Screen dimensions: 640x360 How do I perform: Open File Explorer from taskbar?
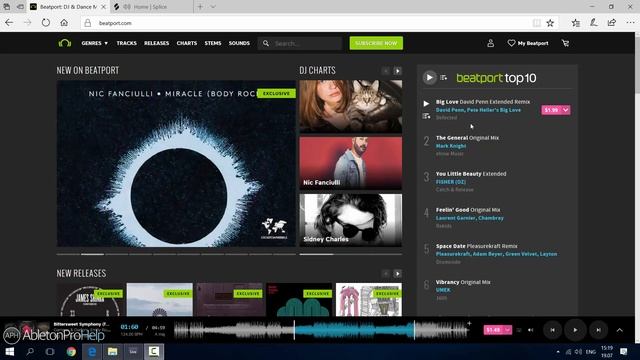click(113, 351)
